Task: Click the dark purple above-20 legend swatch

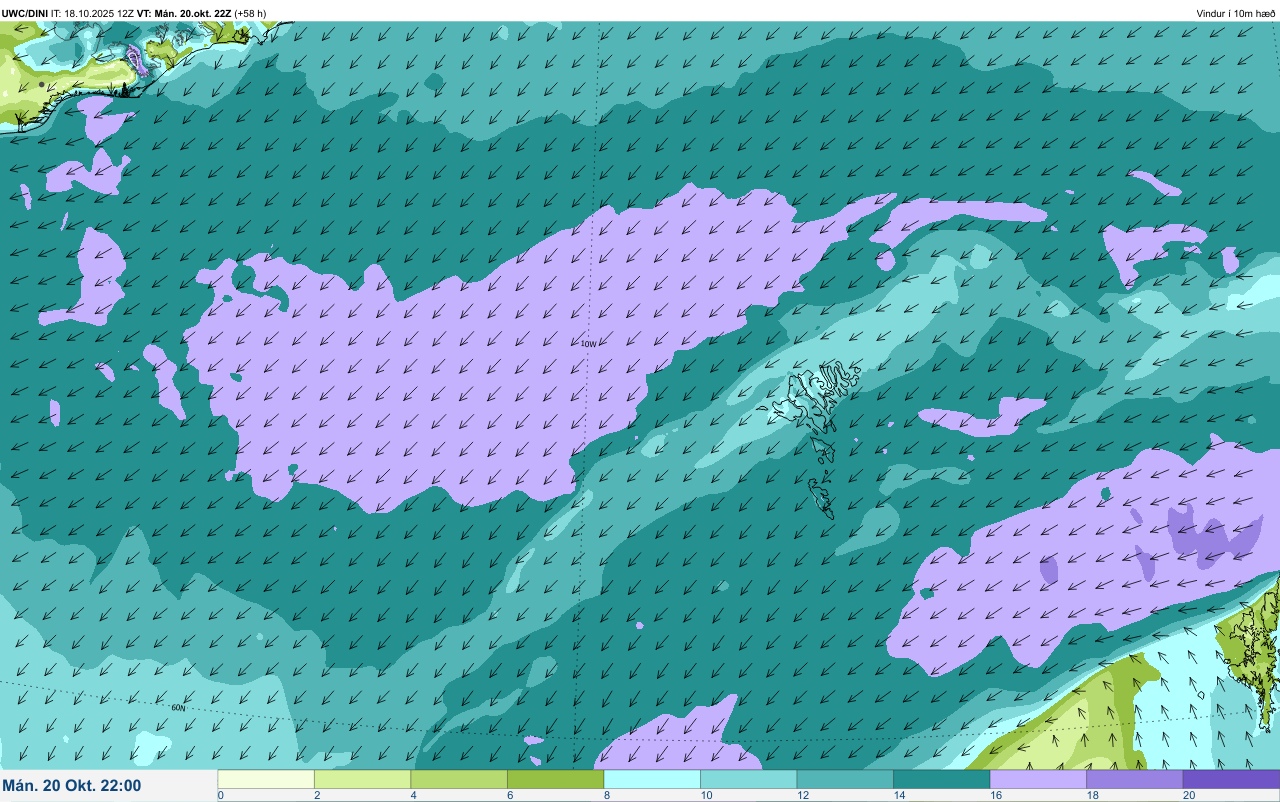Action: pos(1231,779)
